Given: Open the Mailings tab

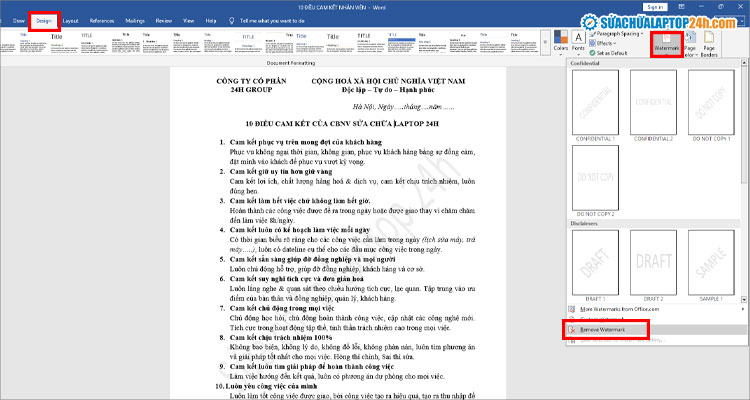Looking at the screenshot, I should pos(135,20).
